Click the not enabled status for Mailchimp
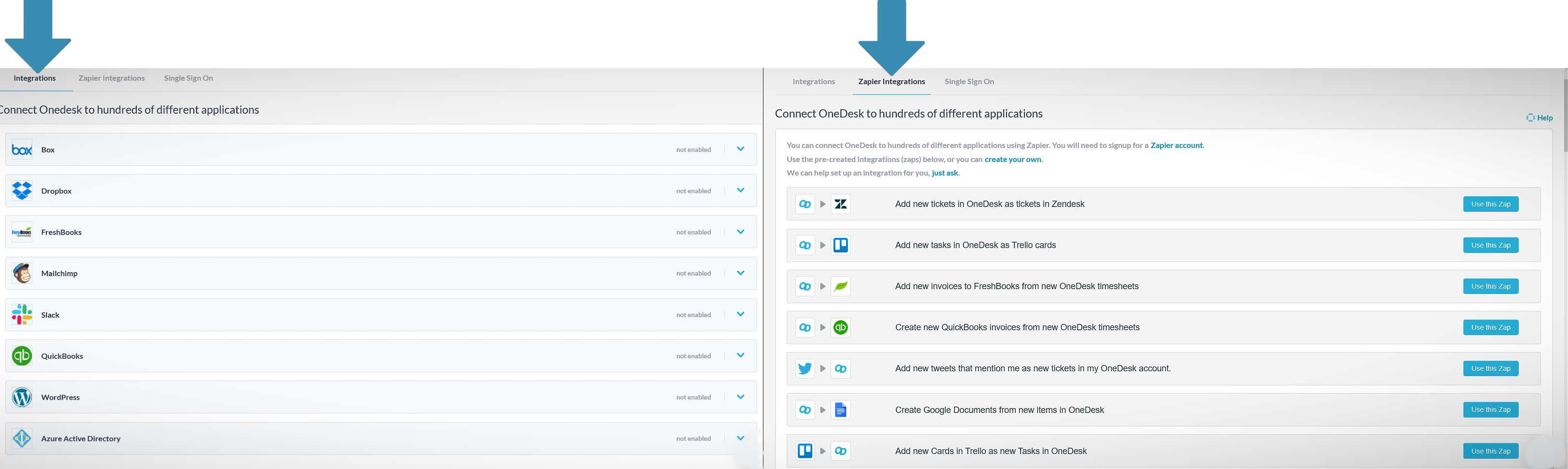 [693, 274]
